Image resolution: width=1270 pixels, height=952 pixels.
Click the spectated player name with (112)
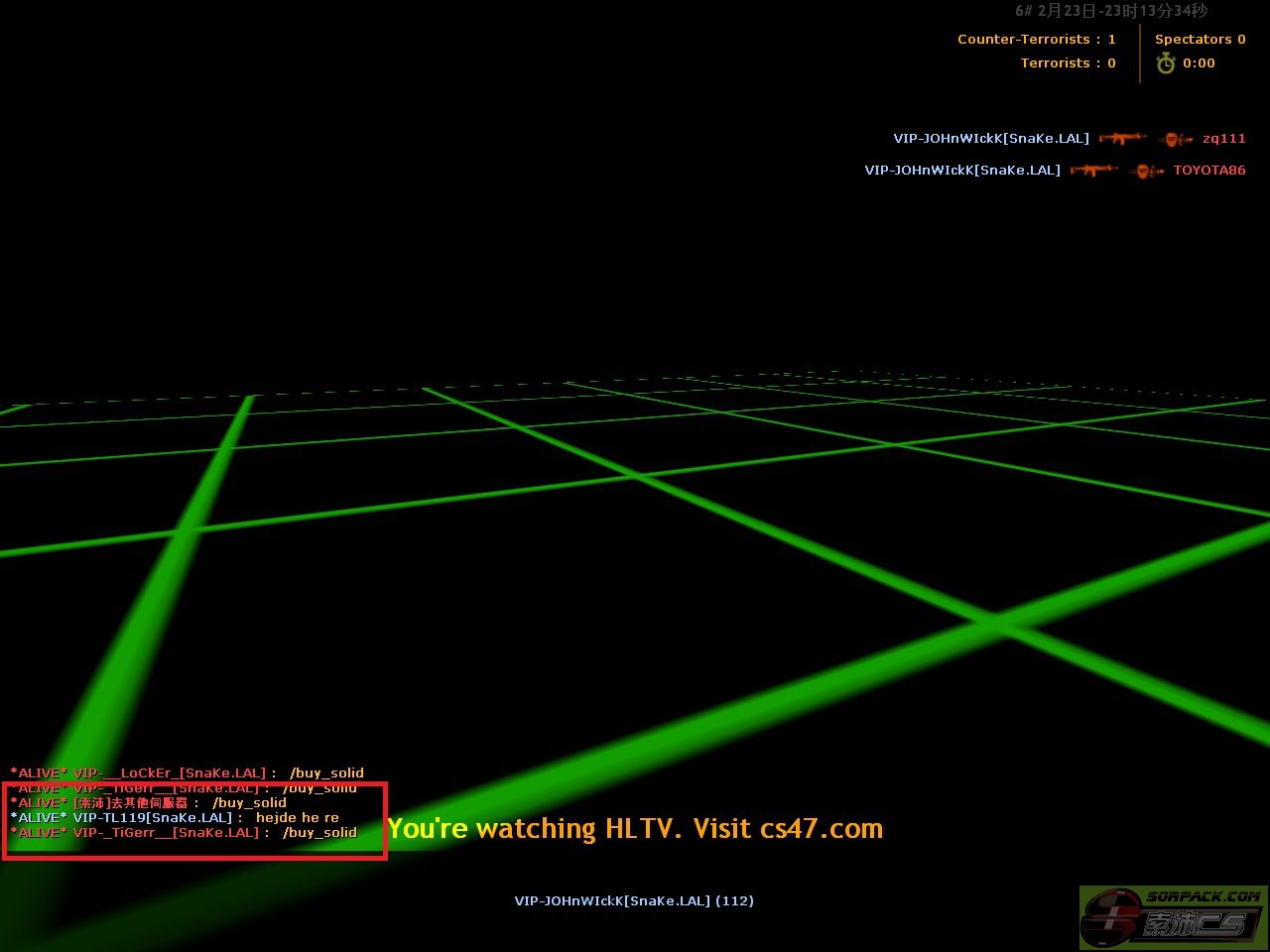point(633,900)
